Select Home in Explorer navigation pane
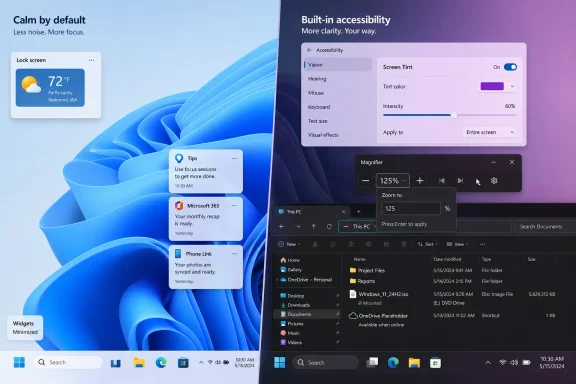The image size is (576, 384). pos(290,260)
